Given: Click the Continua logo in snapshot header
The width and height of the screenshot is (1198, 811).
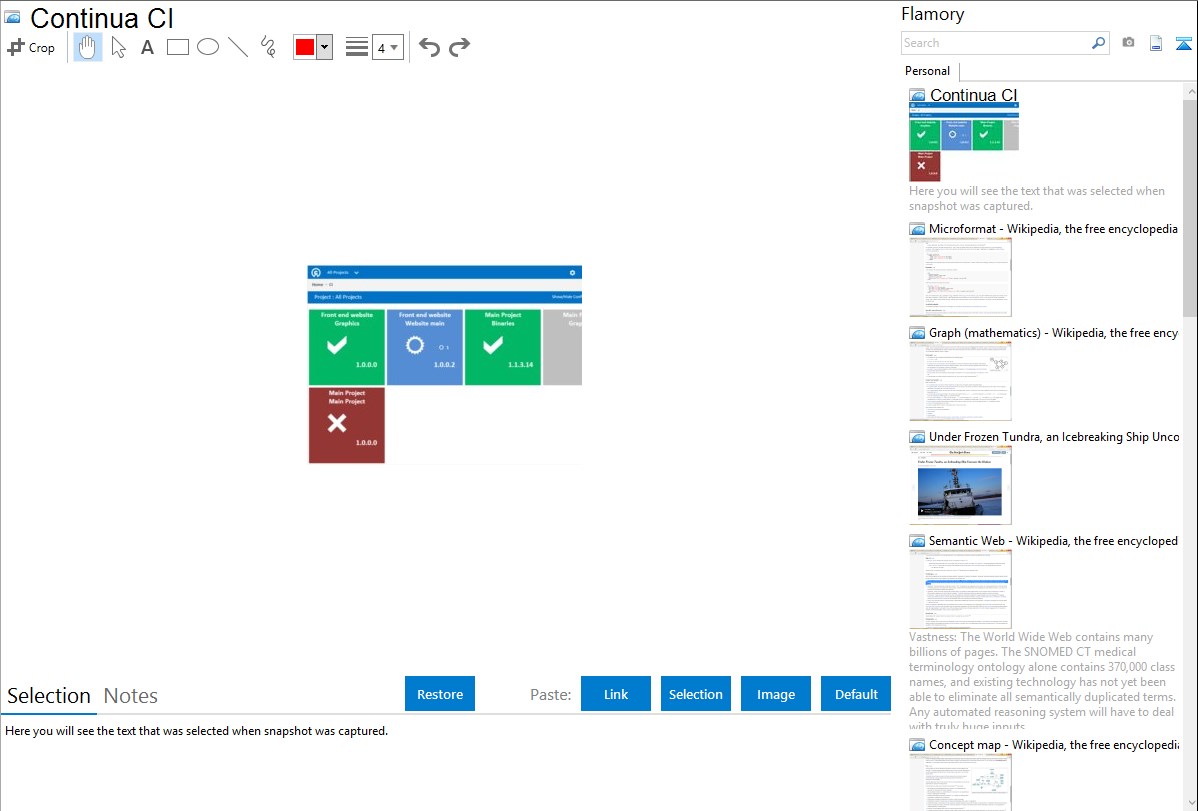Looking at the screenshot, I should [x=316, y=272].
